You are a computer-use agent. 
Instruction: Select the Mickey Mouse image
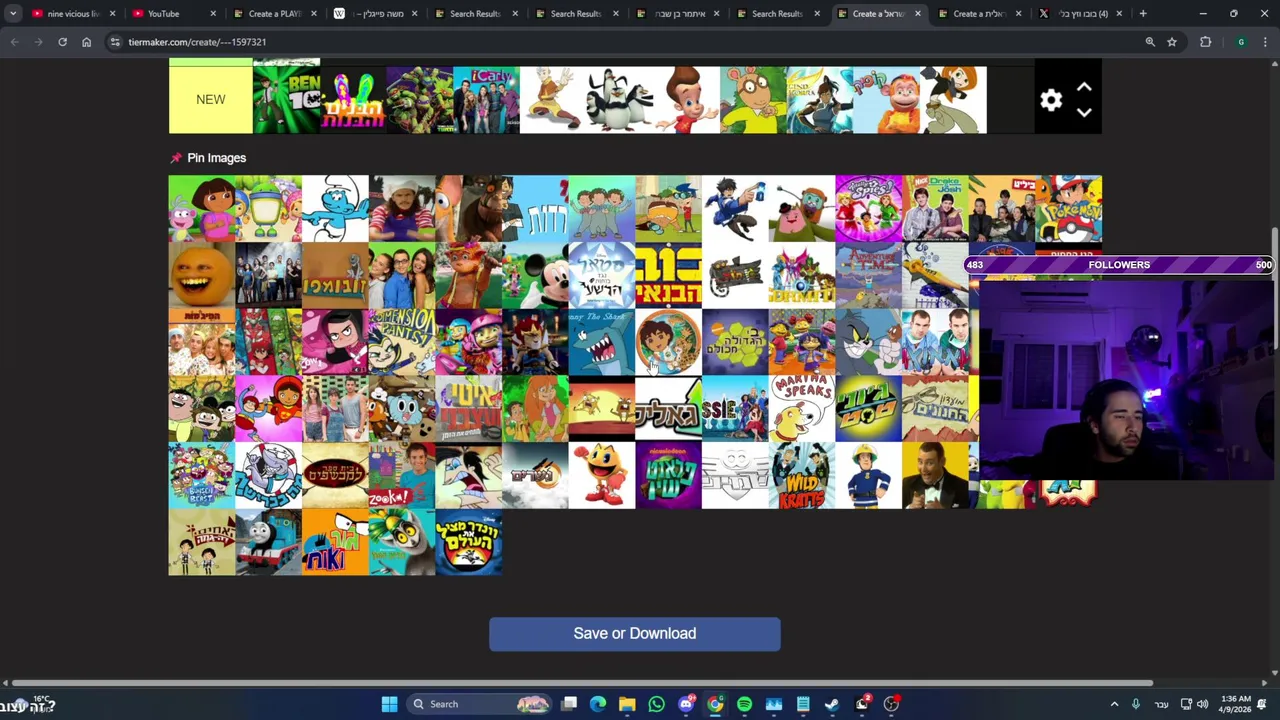(535, 275)
